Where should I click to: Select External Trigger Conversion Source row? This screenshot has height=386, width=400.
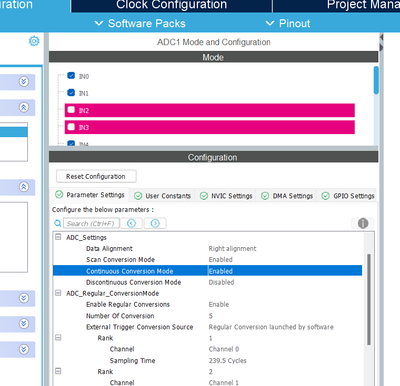pyautogui.click(x=207, y=327)
